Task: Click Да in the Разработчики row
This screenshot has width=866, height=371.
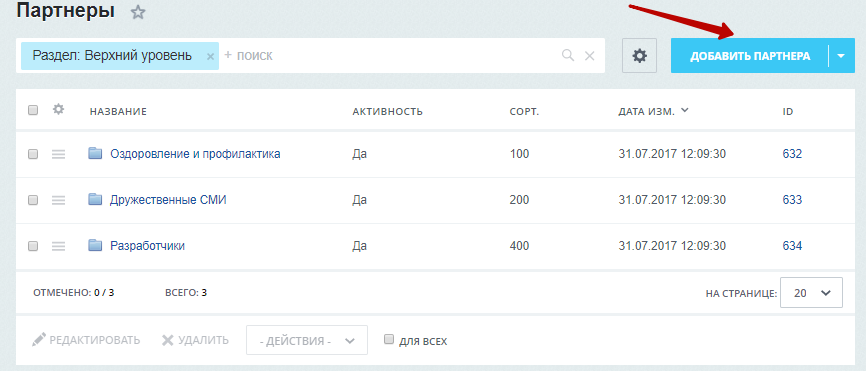Action: [x=360, y=246]
